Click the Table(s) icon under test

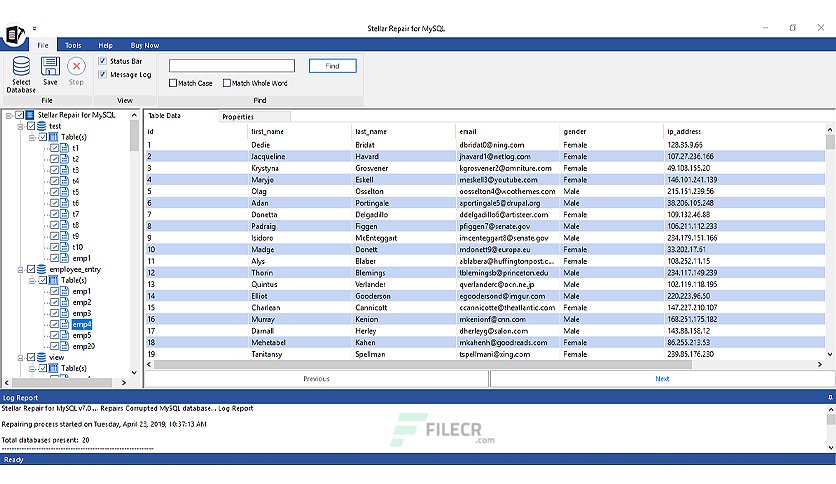pos(53,137)
